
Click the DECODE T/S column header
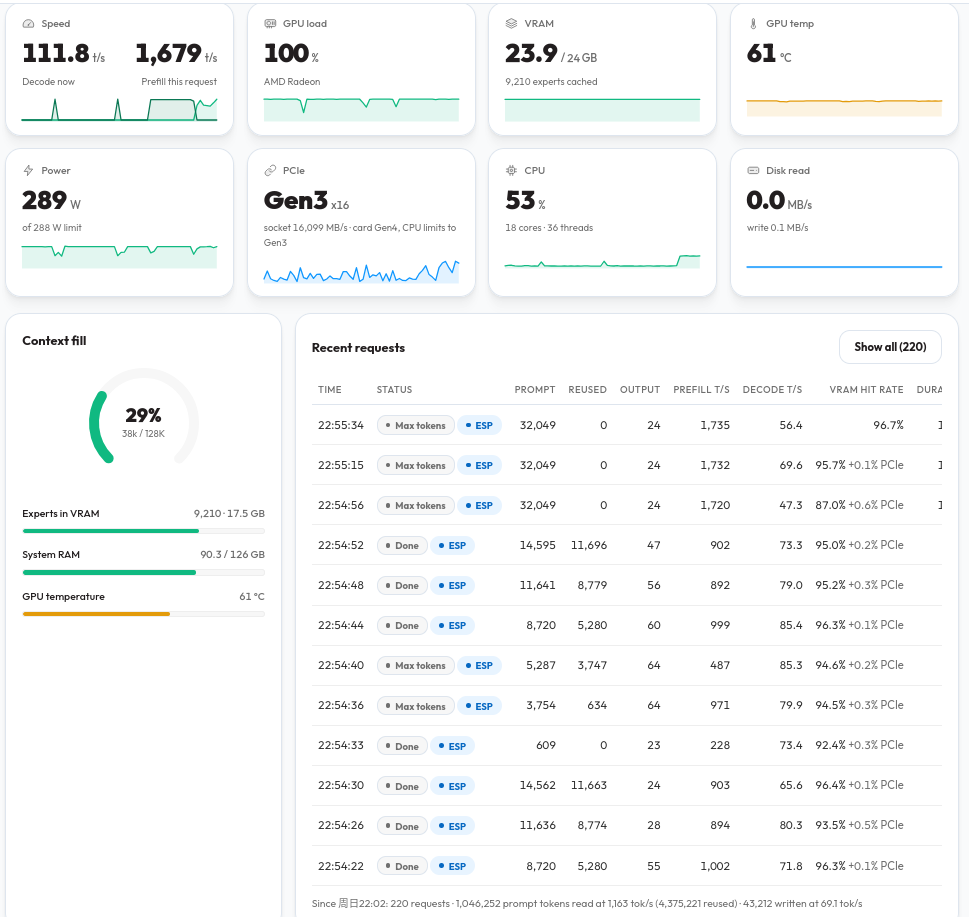tap(772, 389)
